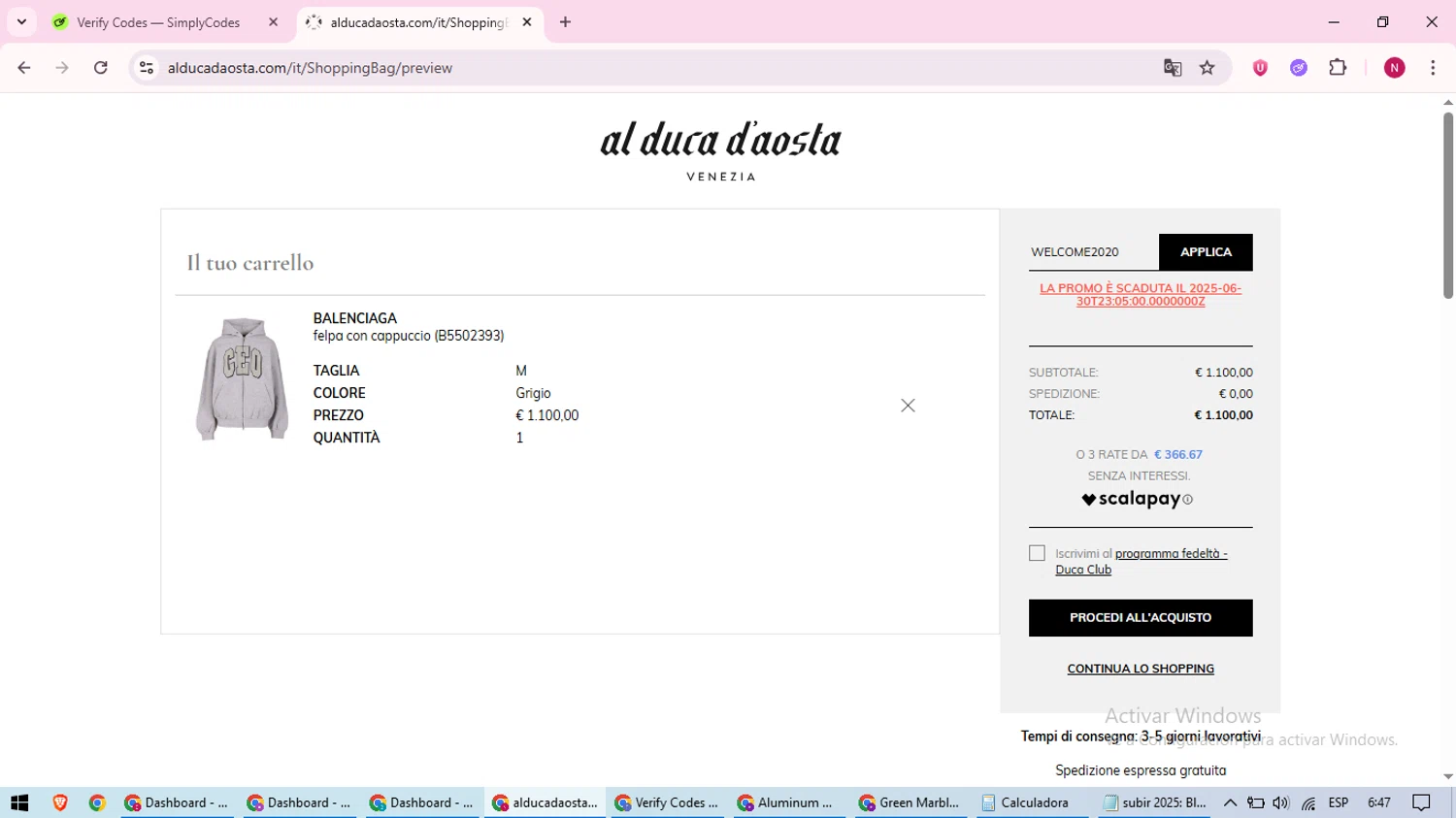Click PROCEDI ALL'ACQUISTO button
1456x818 pixels.
coord(1141,618)
